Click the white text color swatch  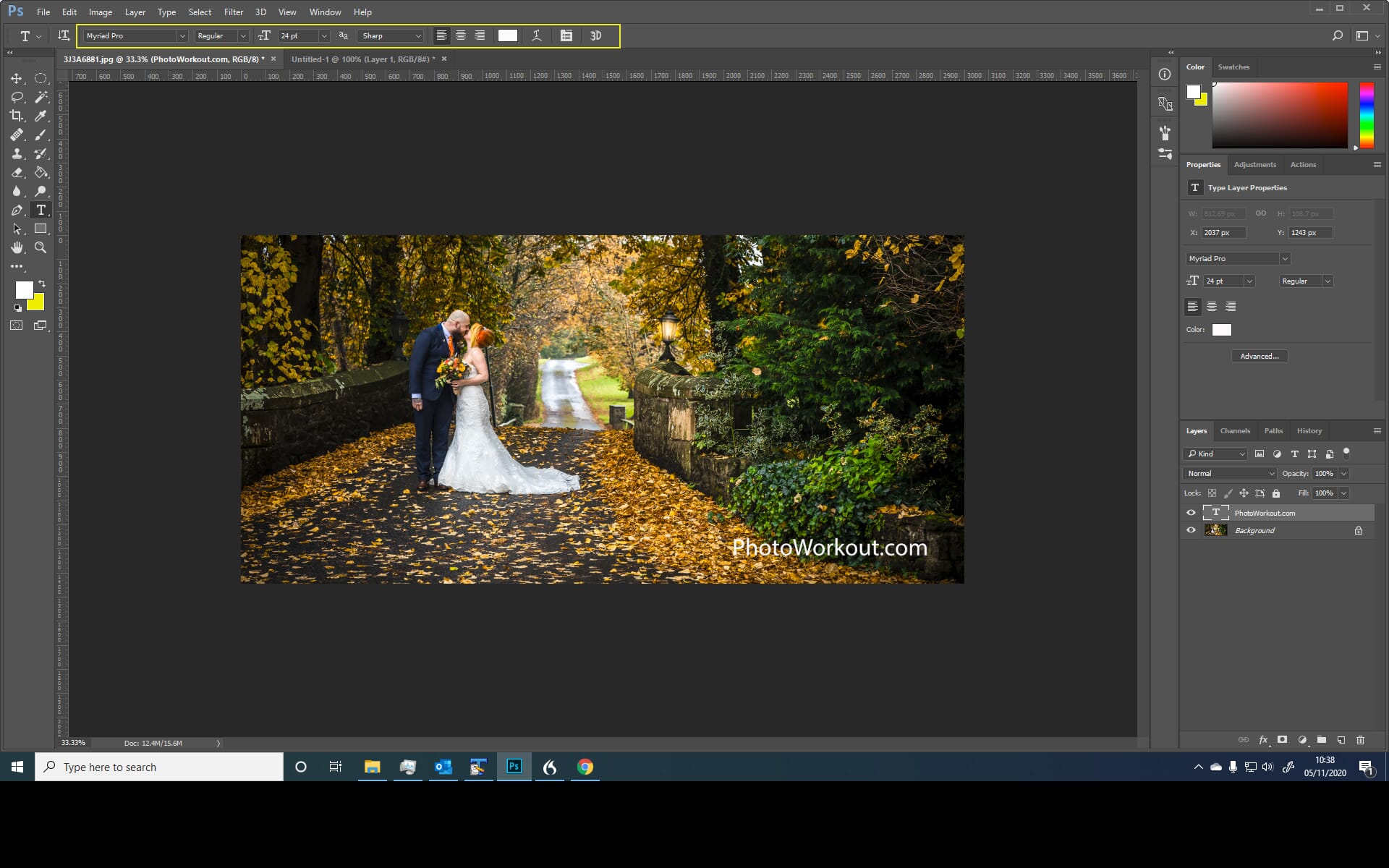coord(1222,330)
